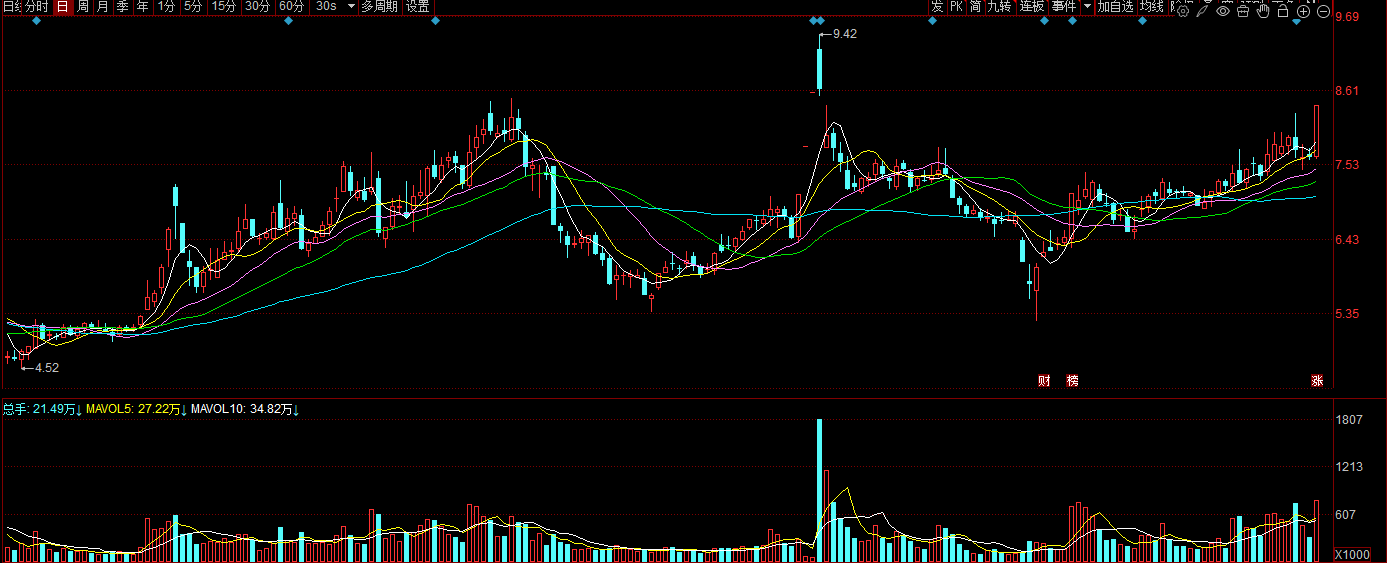Zoom in with the plus circle icon
This screenshot has height=563, width=1387.
1303,11
